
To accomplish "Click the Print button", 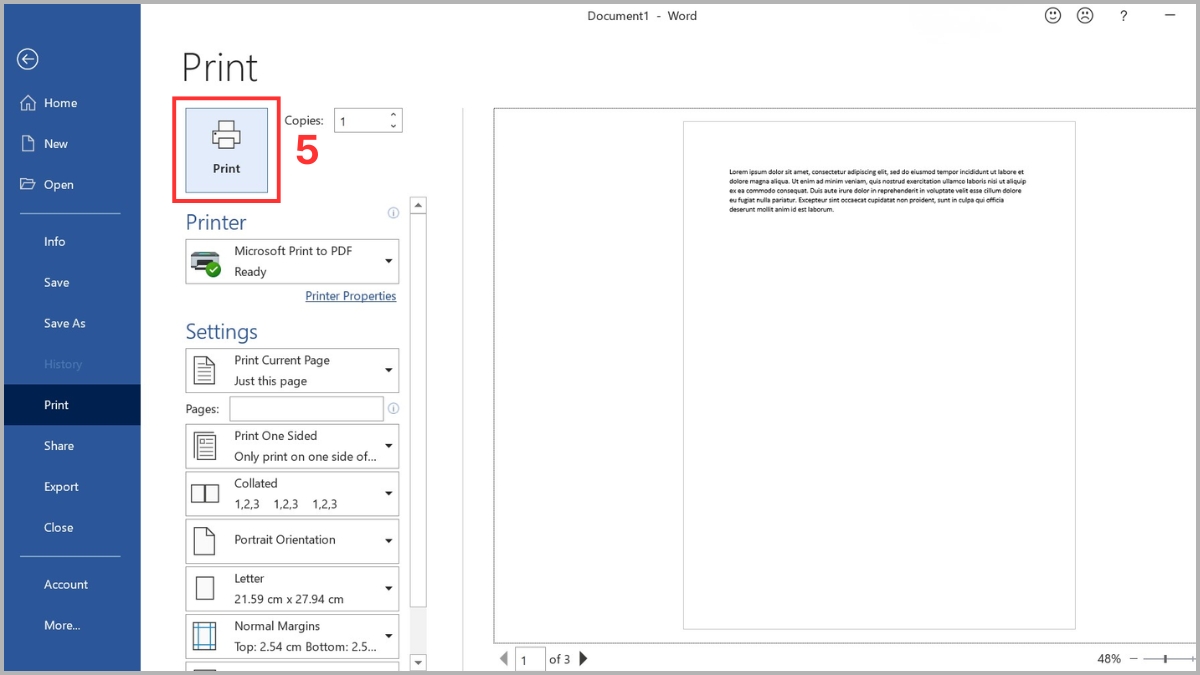I will tap(226, 147).
